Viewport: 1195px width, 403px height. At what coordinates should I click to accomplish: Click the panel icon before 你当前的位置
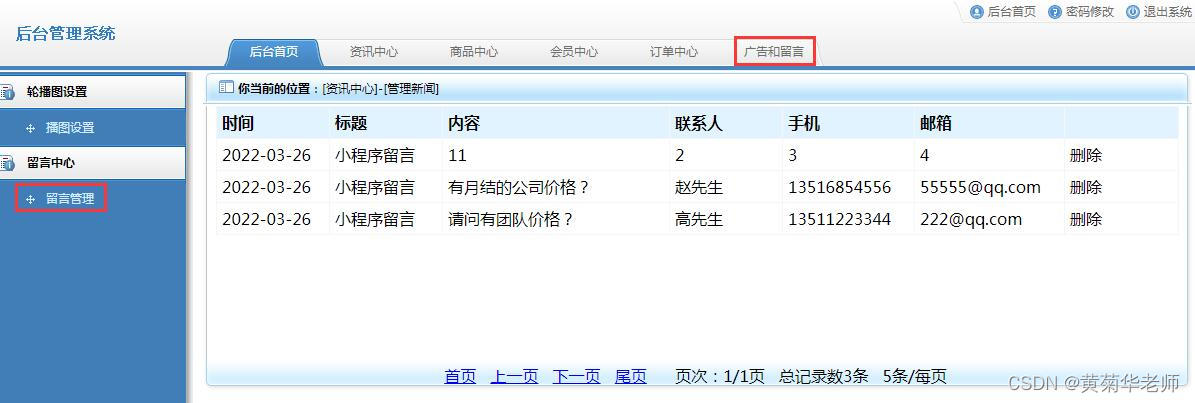tap(226, 88)
